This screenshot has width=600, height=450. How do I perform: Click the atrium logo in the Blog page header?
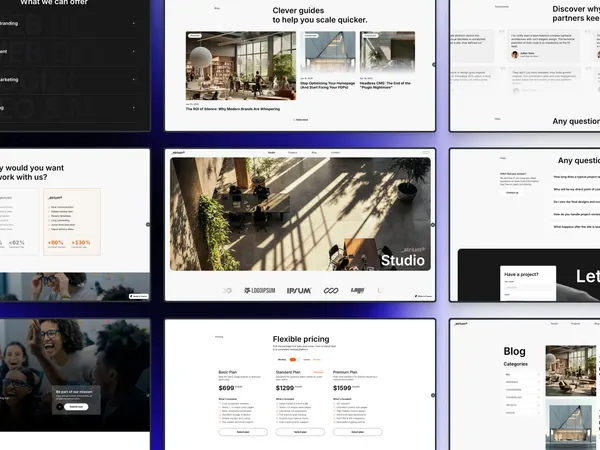click(461, 324)
